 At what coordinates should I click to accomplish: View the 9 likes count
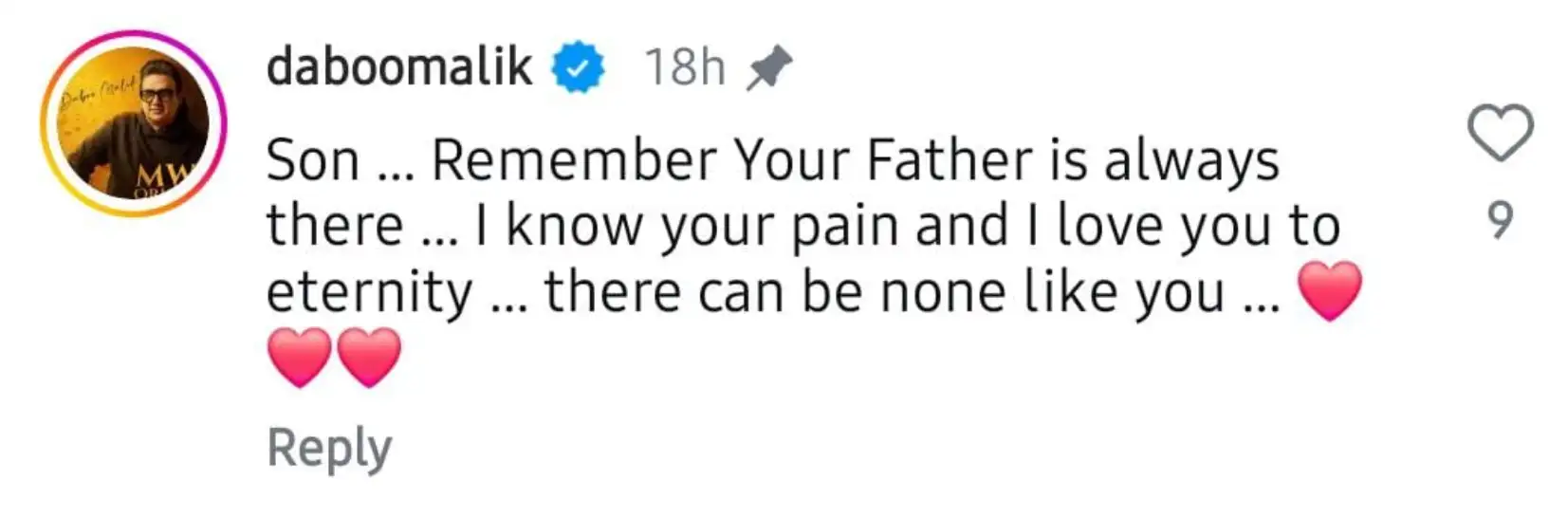click(1499, 221)
